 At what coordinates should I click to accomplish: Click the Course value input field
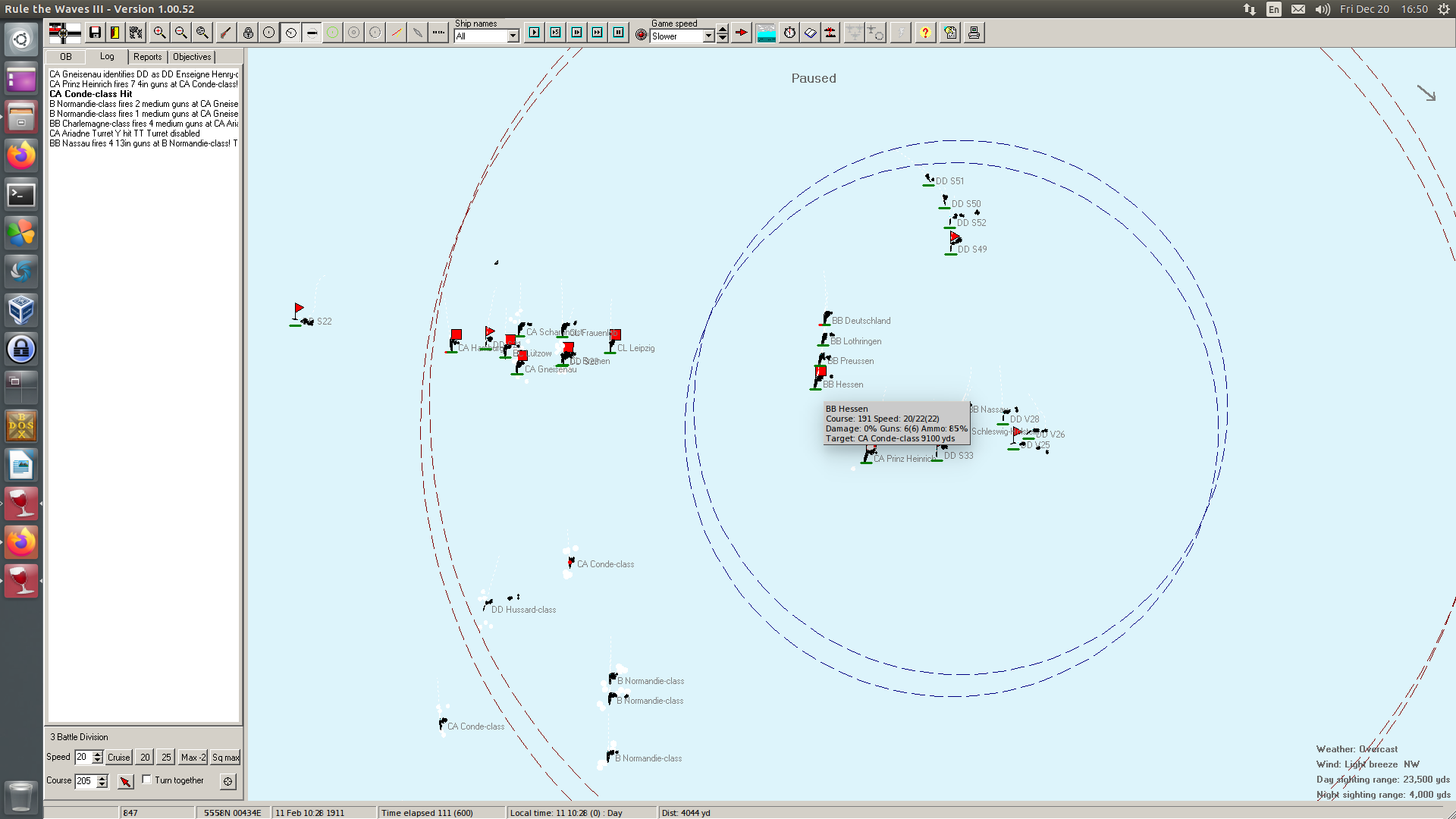[85, 780]
